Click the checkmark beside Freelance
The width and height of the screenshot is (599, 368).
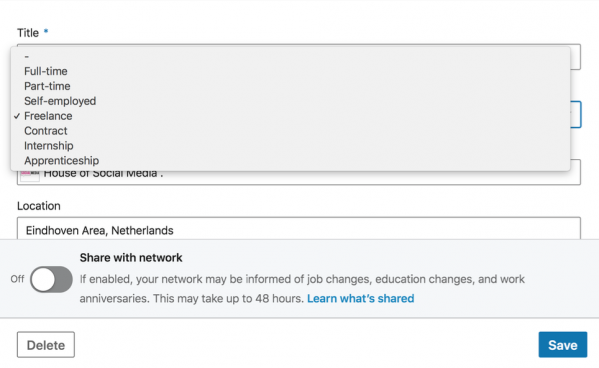coord(17,116)
